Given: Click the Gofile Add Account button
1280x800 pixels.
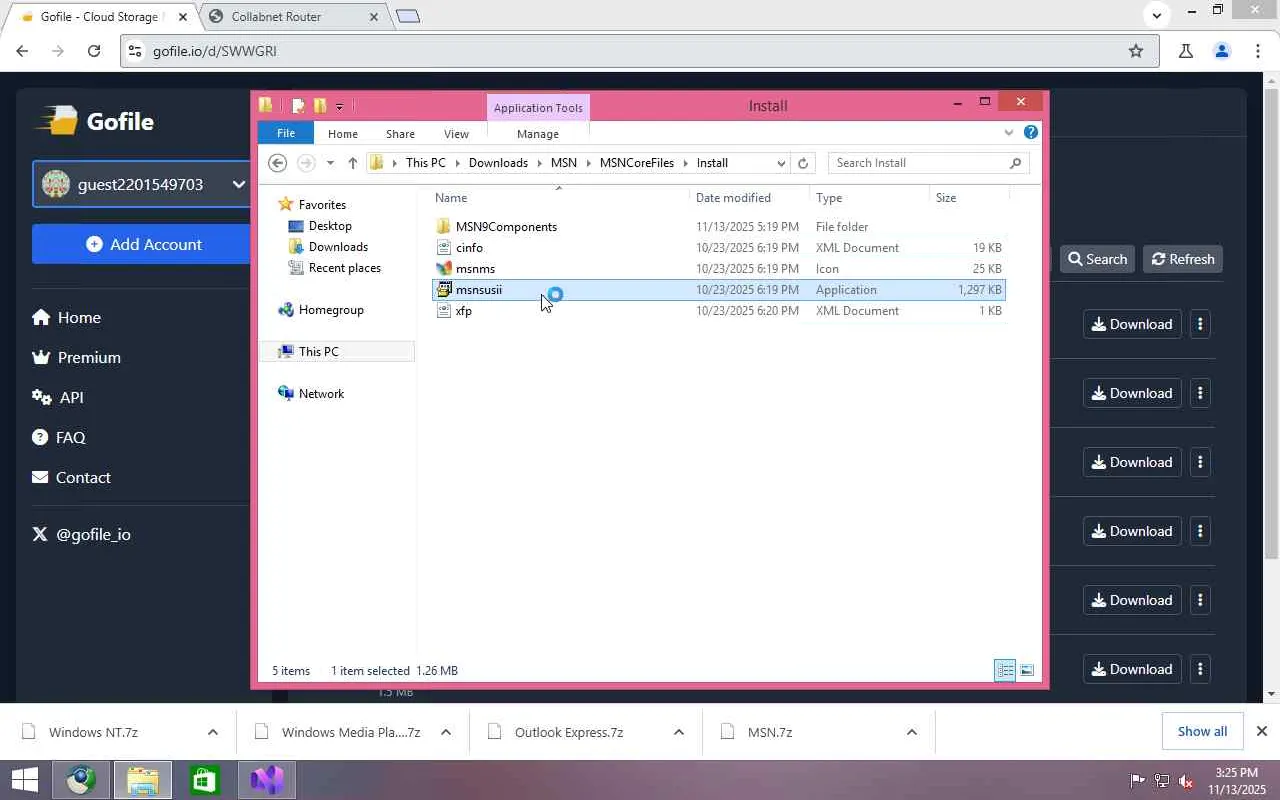Looking at the screenshot, I should pyautogui.click(x=141, y=244).
